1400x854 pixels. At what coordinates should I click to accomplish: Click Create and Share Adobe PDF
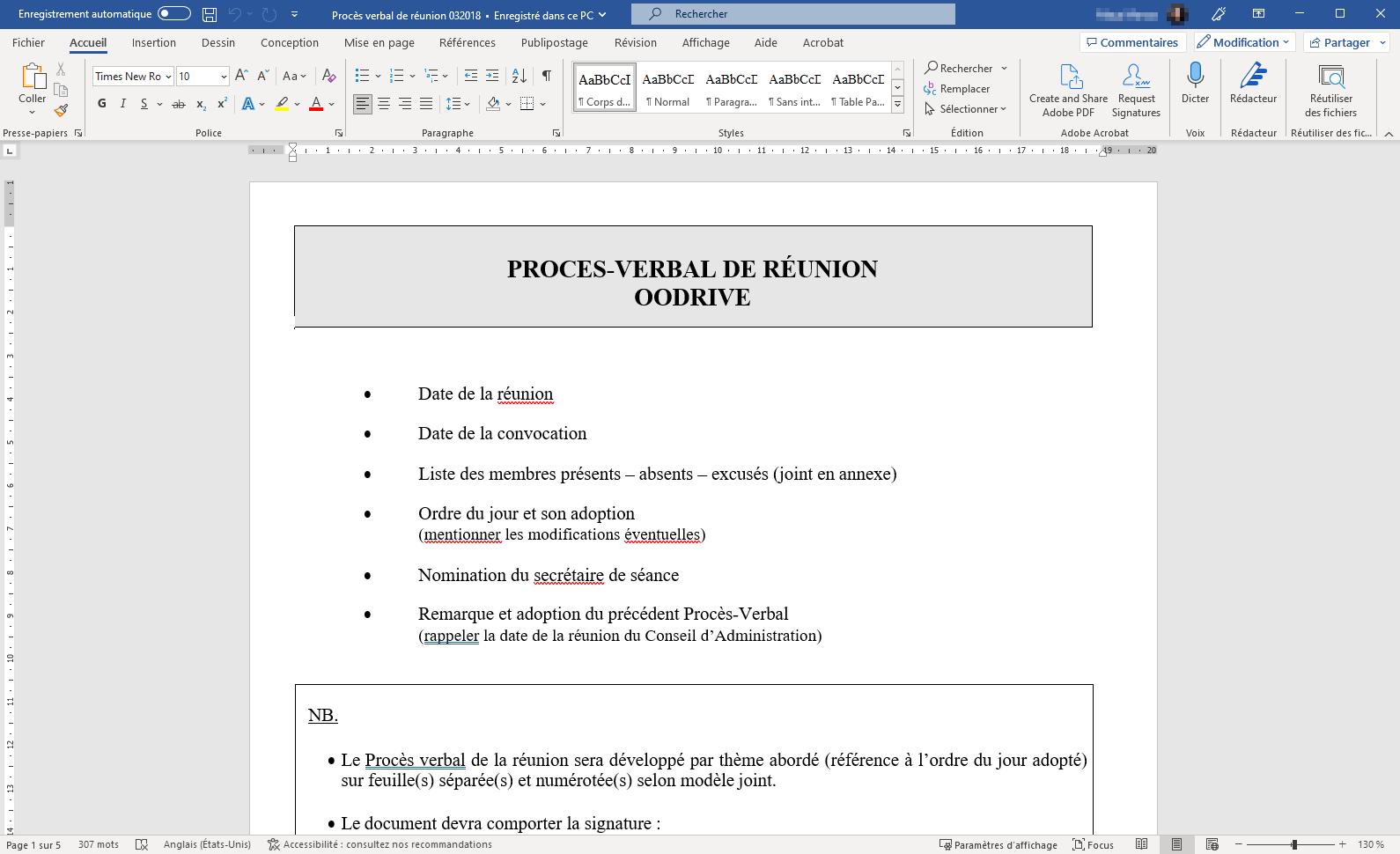click(1068, 90)
